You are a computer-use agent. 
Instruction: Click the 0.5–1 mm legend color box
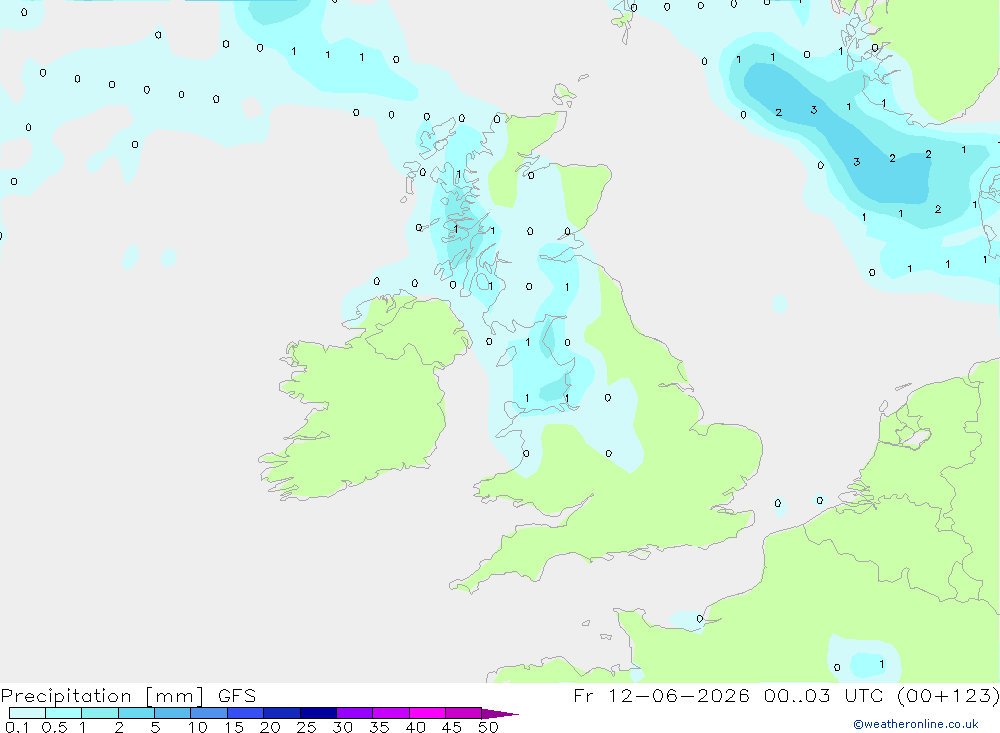click(x=64, y=713)
